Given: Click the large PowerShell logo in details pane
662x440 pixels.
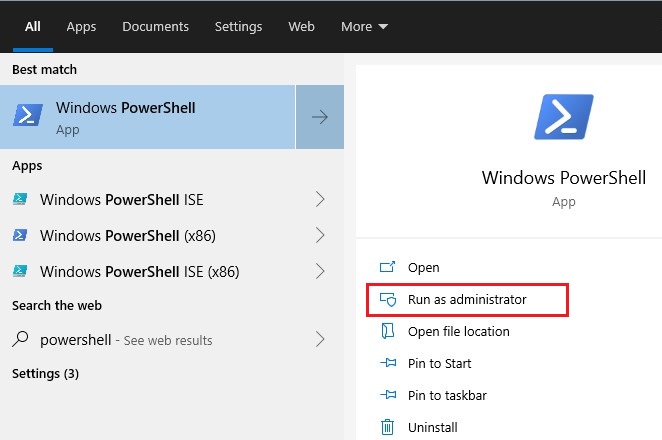Looking at the screenshot, I should coord(564,117).
